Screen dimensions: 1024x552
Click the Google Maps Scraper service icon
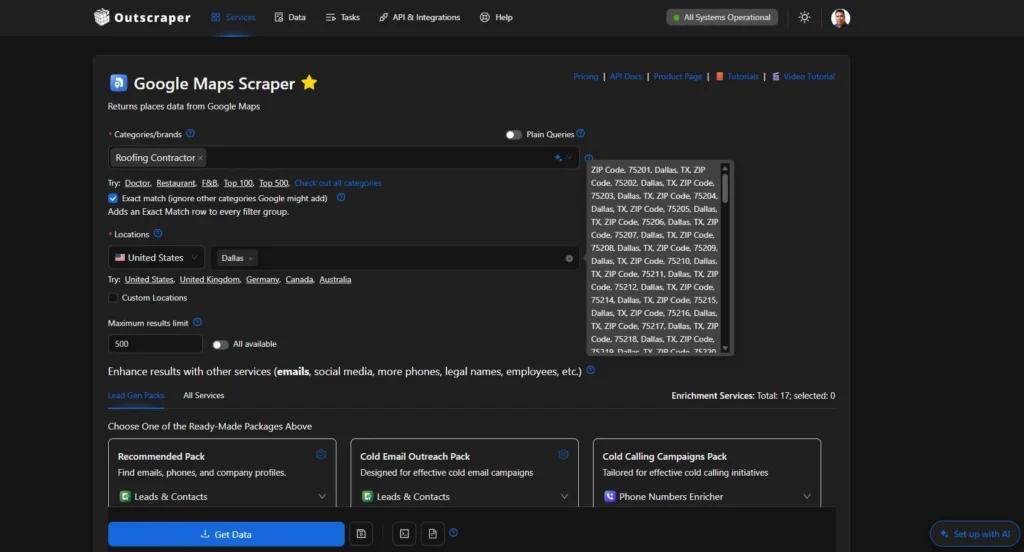point(118,83)
